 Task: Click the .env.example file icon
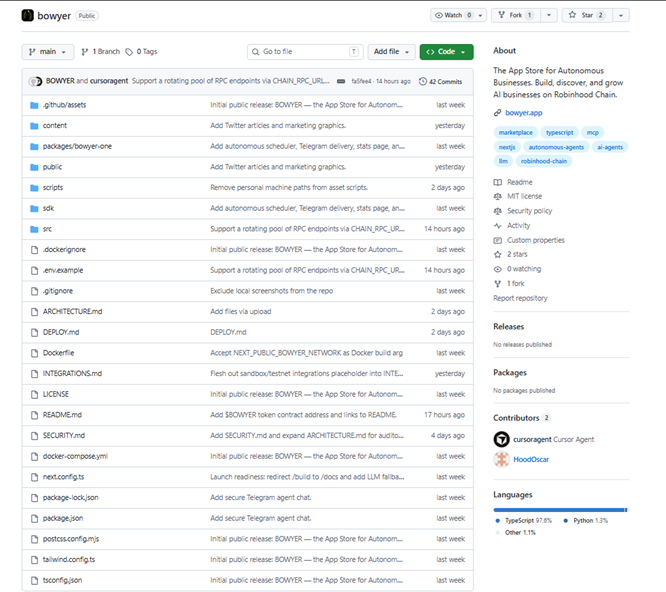pos(34,271)
